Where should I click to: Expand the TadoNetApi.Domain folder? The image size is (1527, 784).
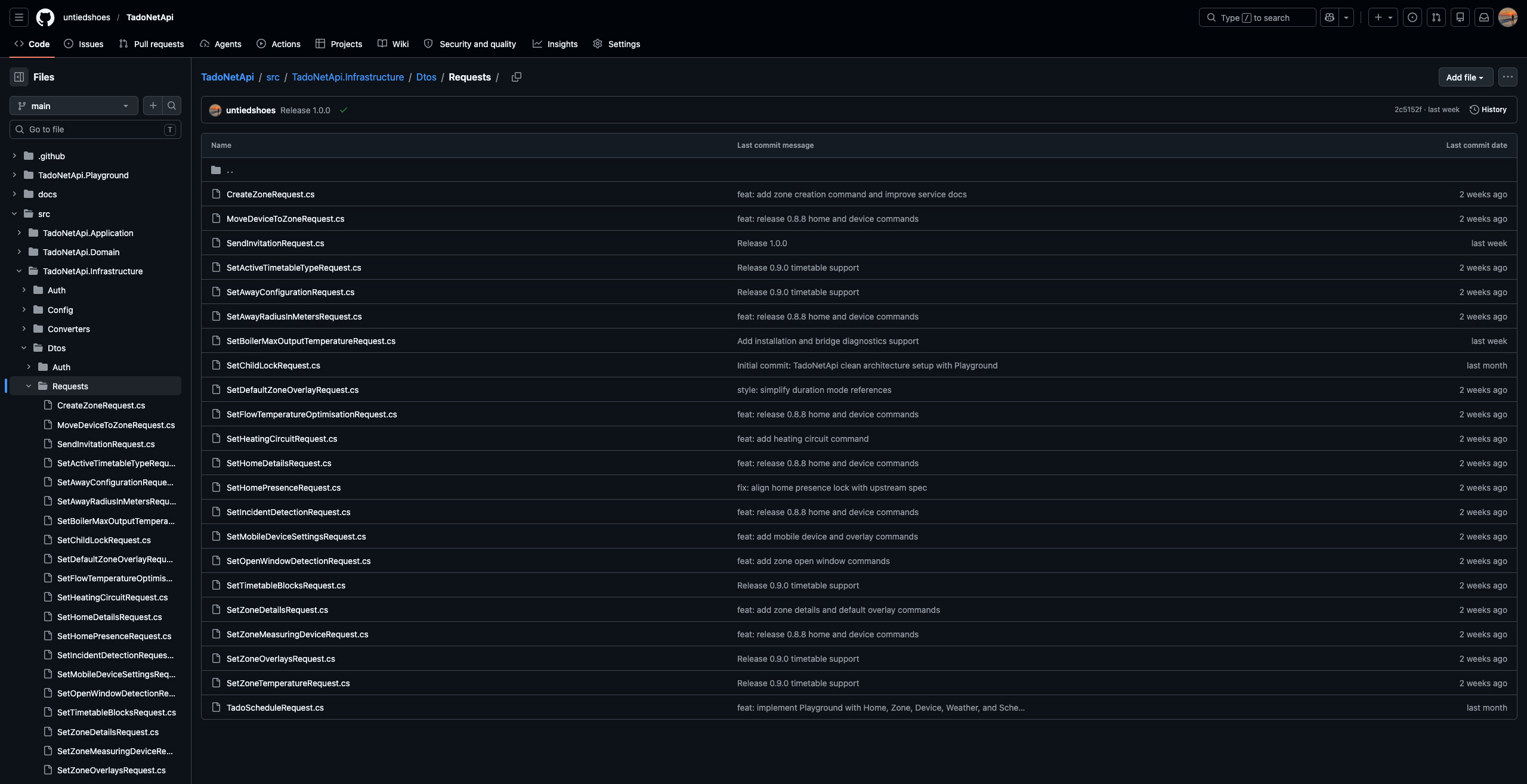19,252
